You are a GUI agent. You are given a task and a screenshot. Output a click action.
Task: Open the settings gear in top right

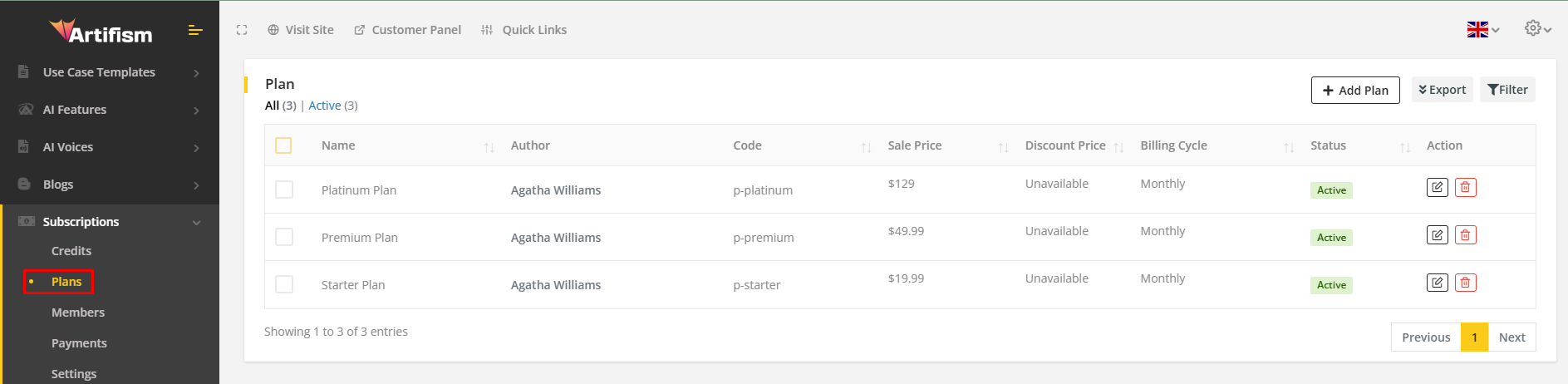1536,29
